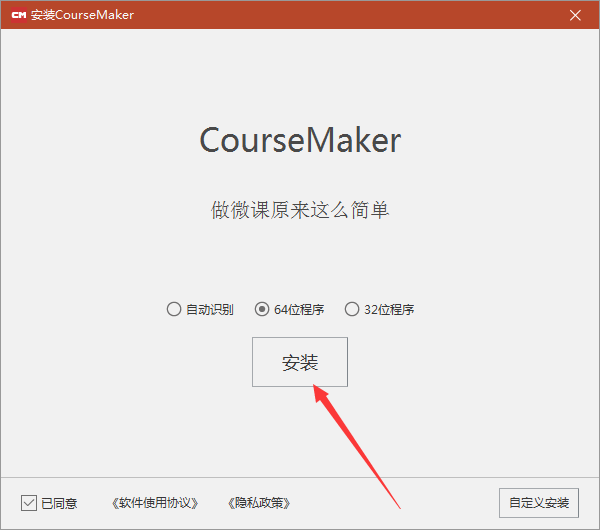Select the 自动识别 radio option
The width and height of the screenshot is (600, 530).
[174, 309]
